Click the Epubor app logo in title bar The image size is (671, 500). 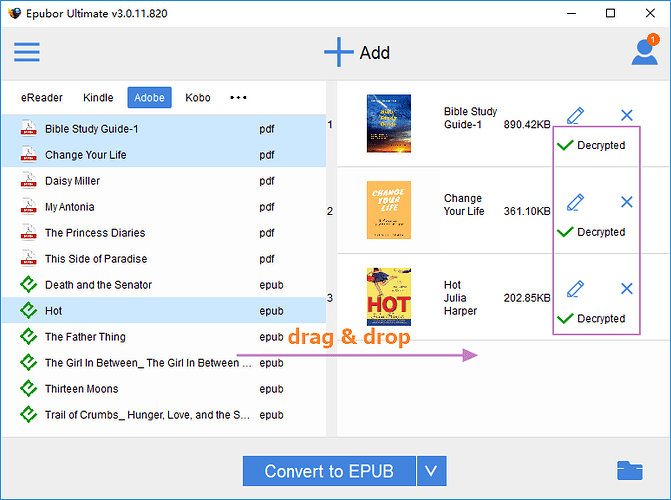pos(14,13)
